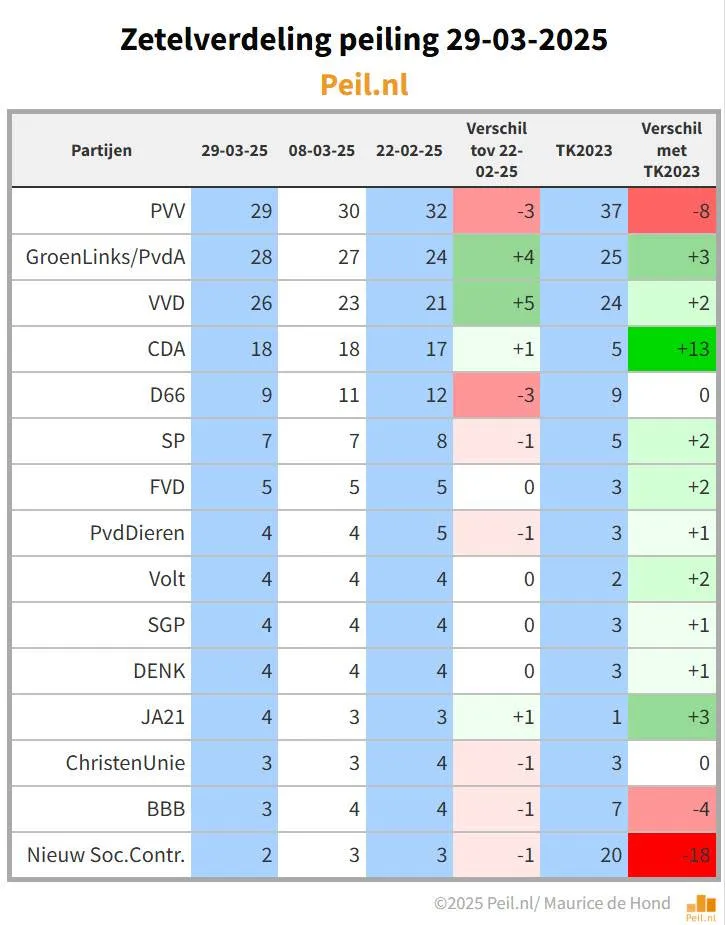Click the TK2023 column header
Screen dimensions: 725x925
(x=584, y=150)
